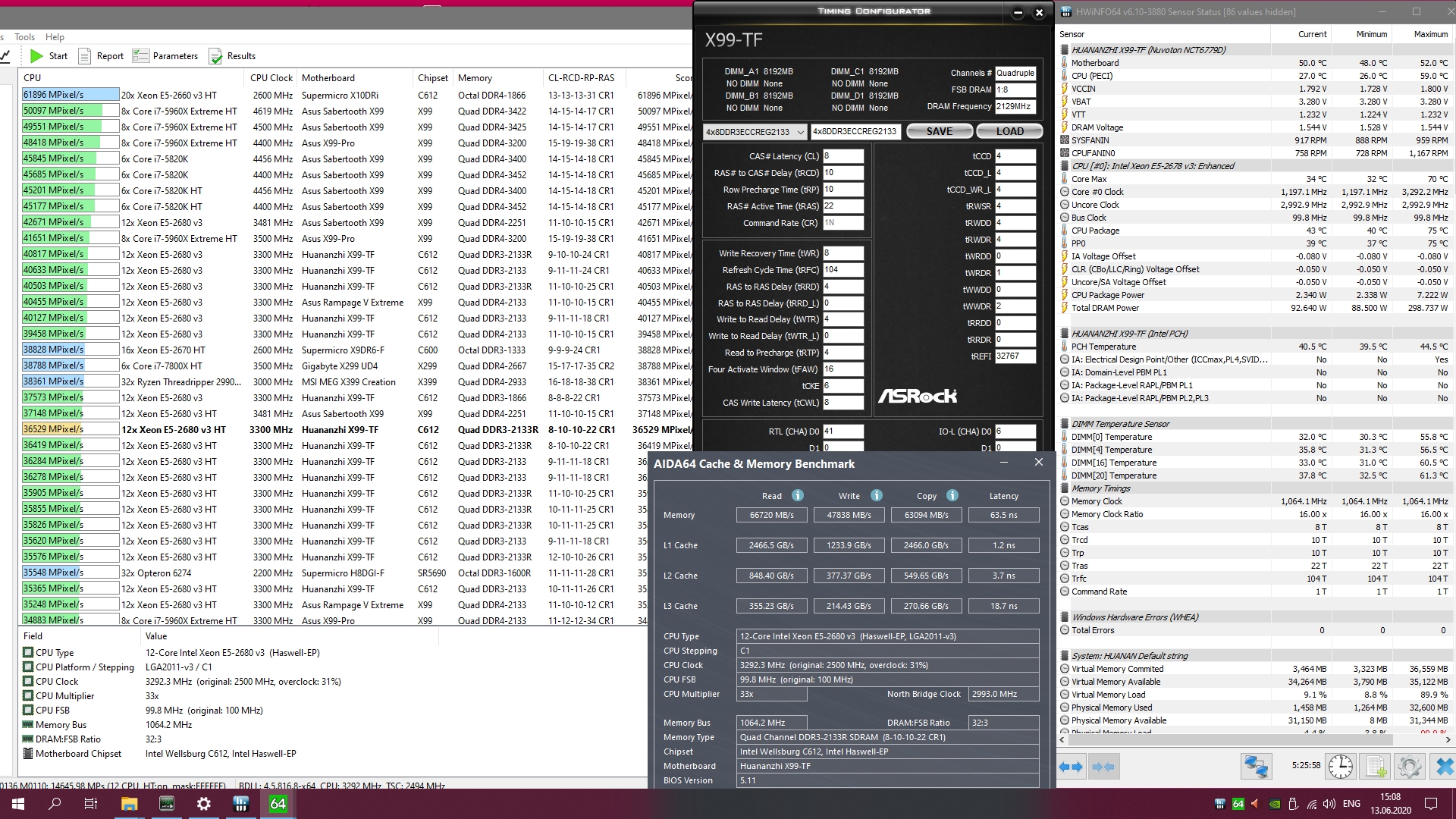Click the info icon next to Read
The image size is (1456, 819).
[797, 495]
